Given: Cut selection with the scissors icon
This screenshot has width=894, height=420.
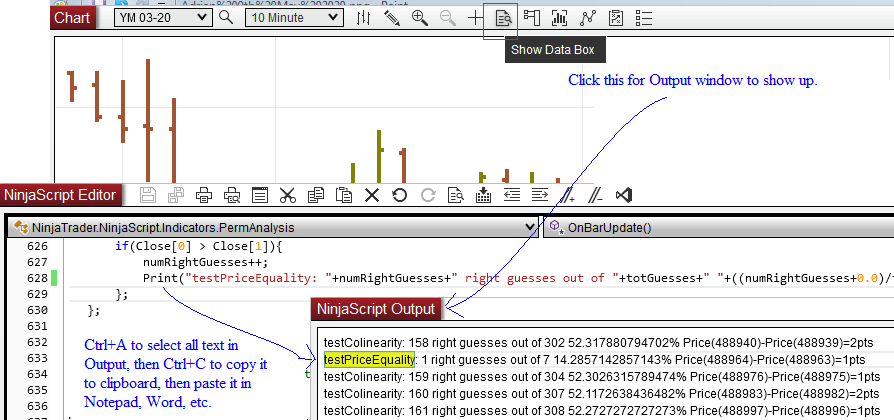Looking at the screenshot, I should (x=288, y=195).
